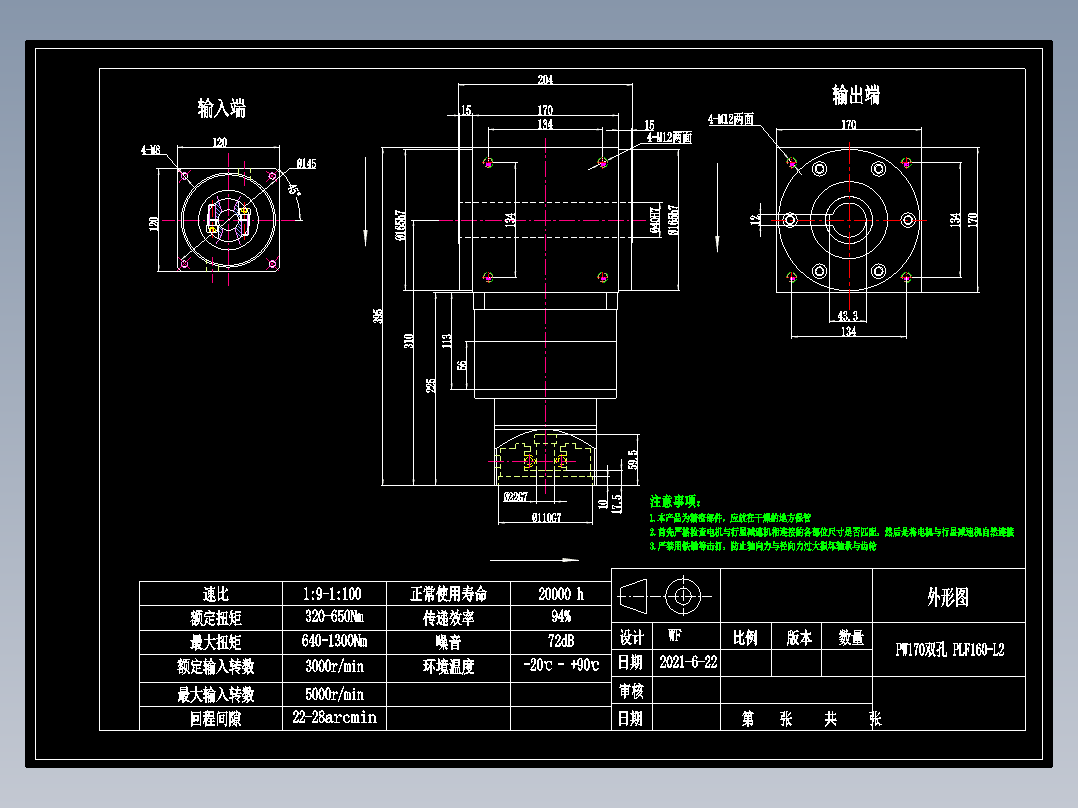The width and height of the screenshot is (1078, 808).
Task: Select the 外形图 title block text
Action: [950, 598]
